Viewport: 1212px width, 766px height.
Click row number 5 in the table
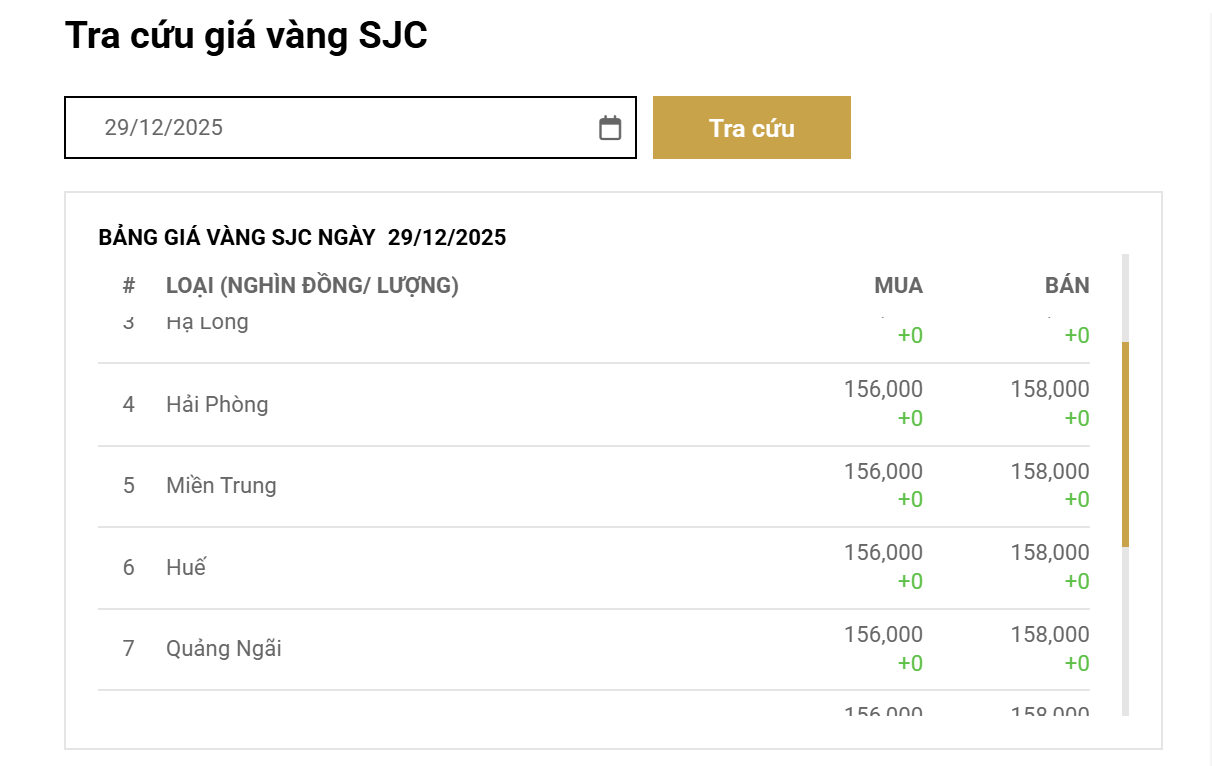click(x=128, y=486)
